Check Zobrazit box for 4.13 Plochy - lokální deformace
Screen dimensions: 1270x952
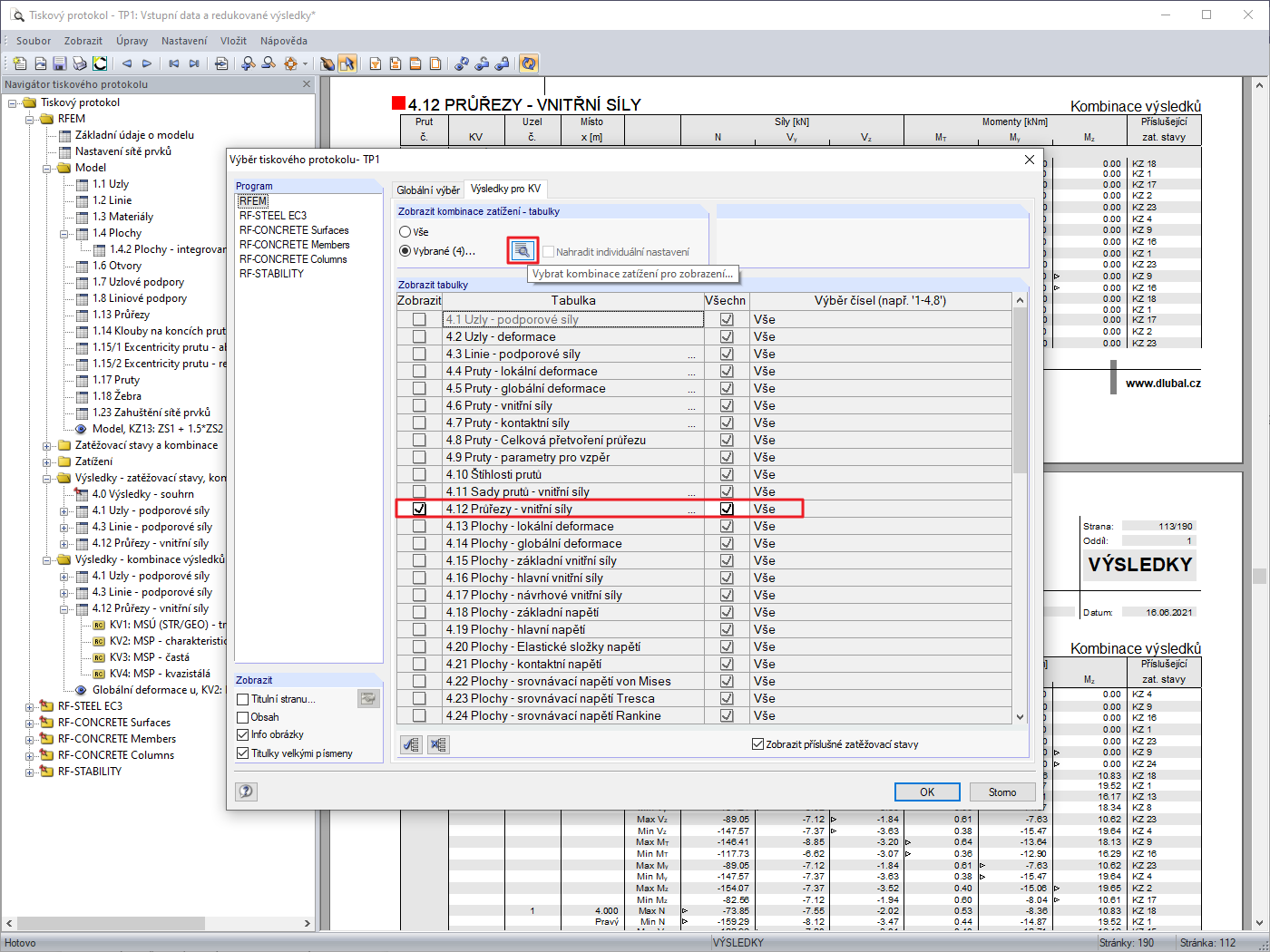[x=419, y=527]
